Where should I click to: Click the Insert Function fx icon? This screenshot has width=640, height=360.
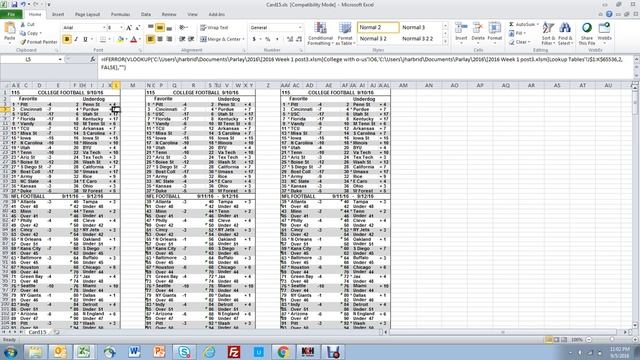(x=93, y=59)
